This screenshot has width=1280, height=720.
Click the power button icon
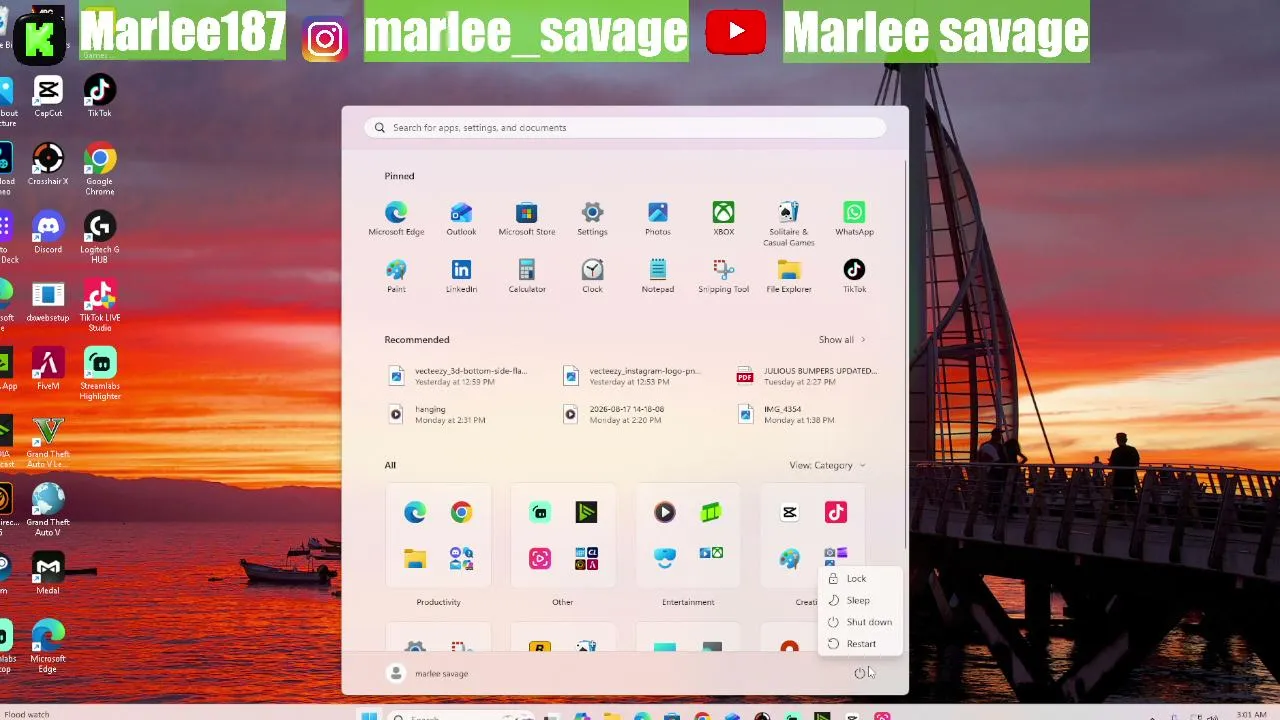(860, 673)
